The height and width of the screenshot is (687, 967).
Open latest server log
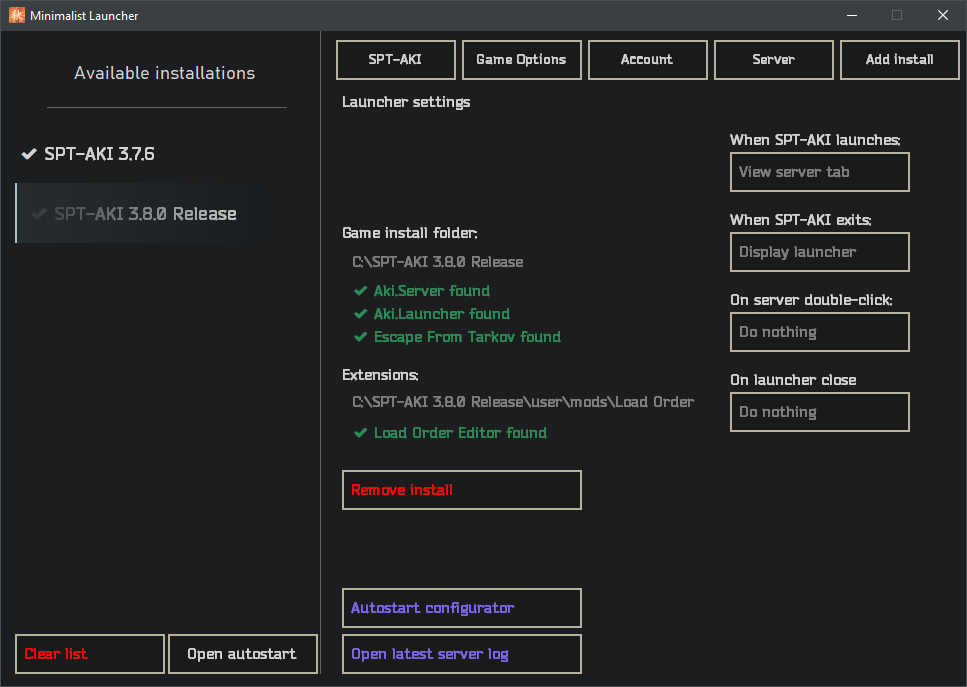(462, 654)
